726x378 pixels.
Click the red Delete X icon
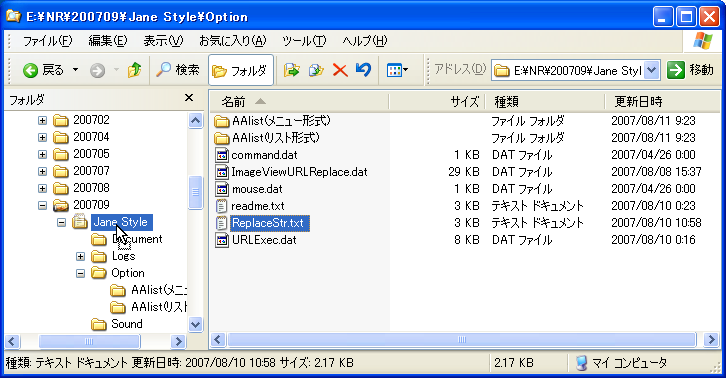(x=340, y=70)
